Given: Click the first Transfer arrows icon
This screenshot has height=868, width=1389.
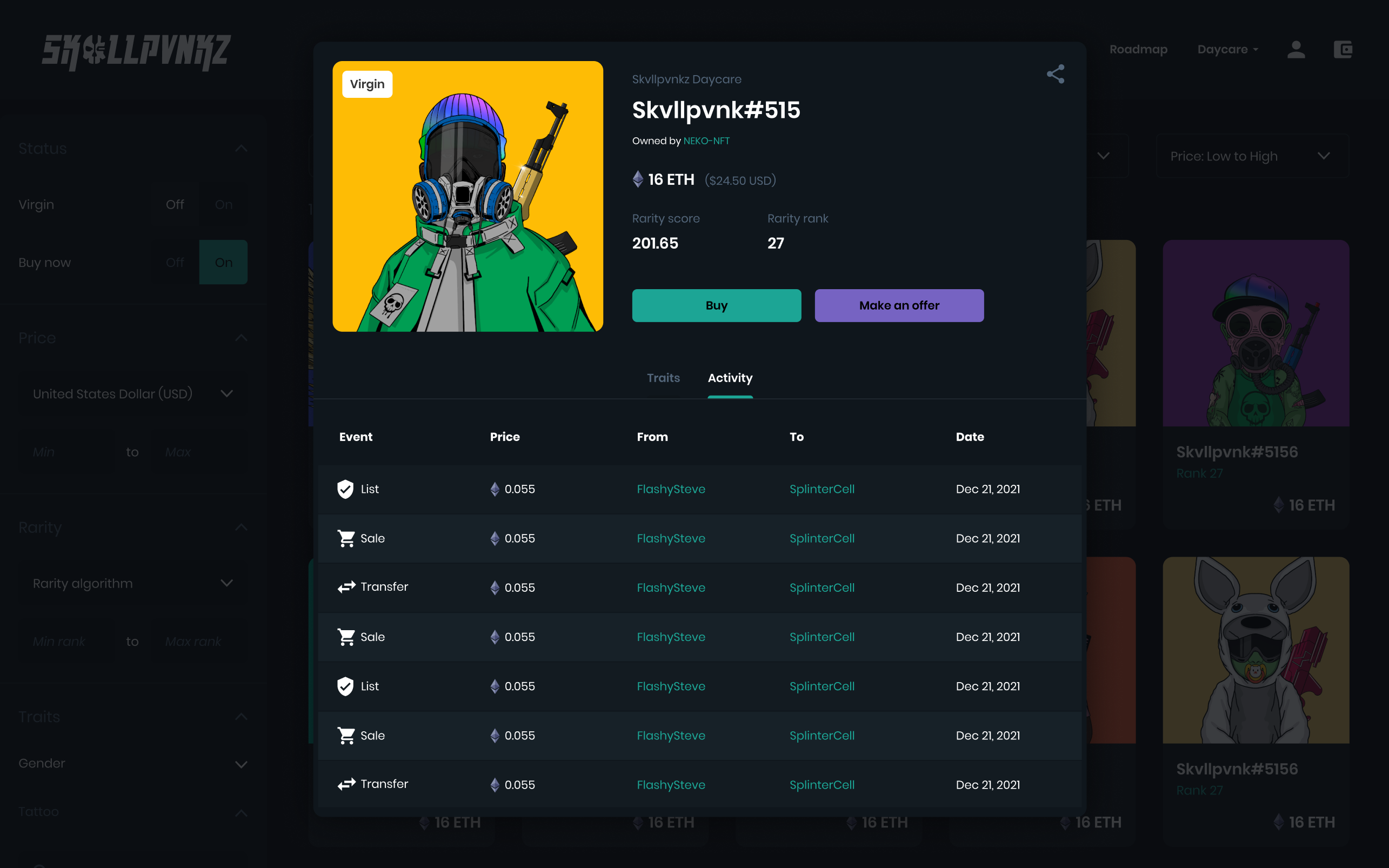Looking at the screenshot, I should click(346, 587).
